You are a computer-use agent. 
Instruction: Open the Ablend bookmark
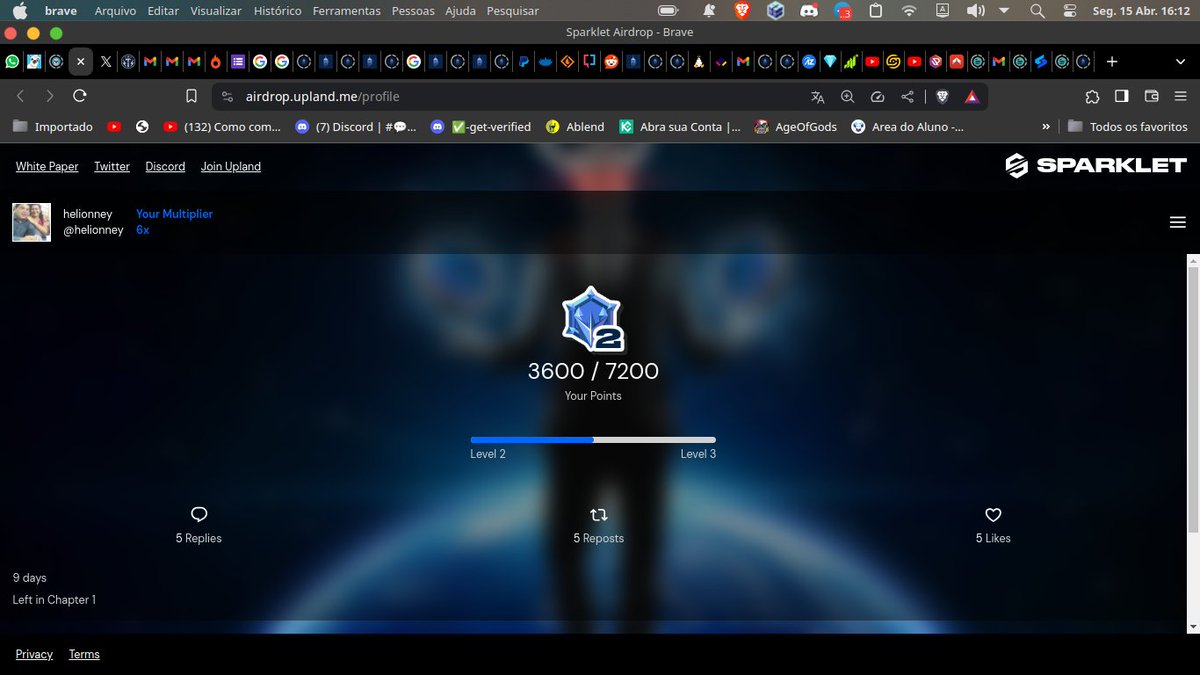(x=575, y=127)
